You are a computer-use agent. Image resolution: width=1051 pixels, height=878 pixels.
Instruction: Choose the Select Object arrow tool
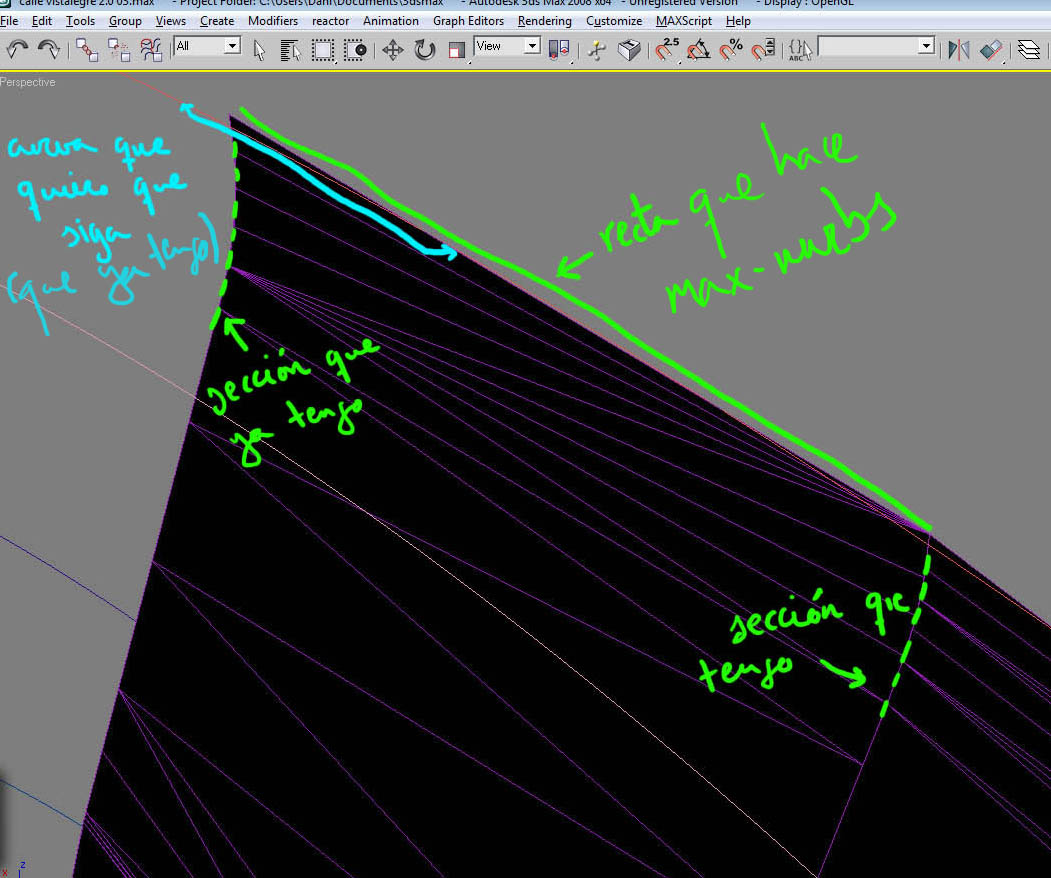(x=259, y=50)
